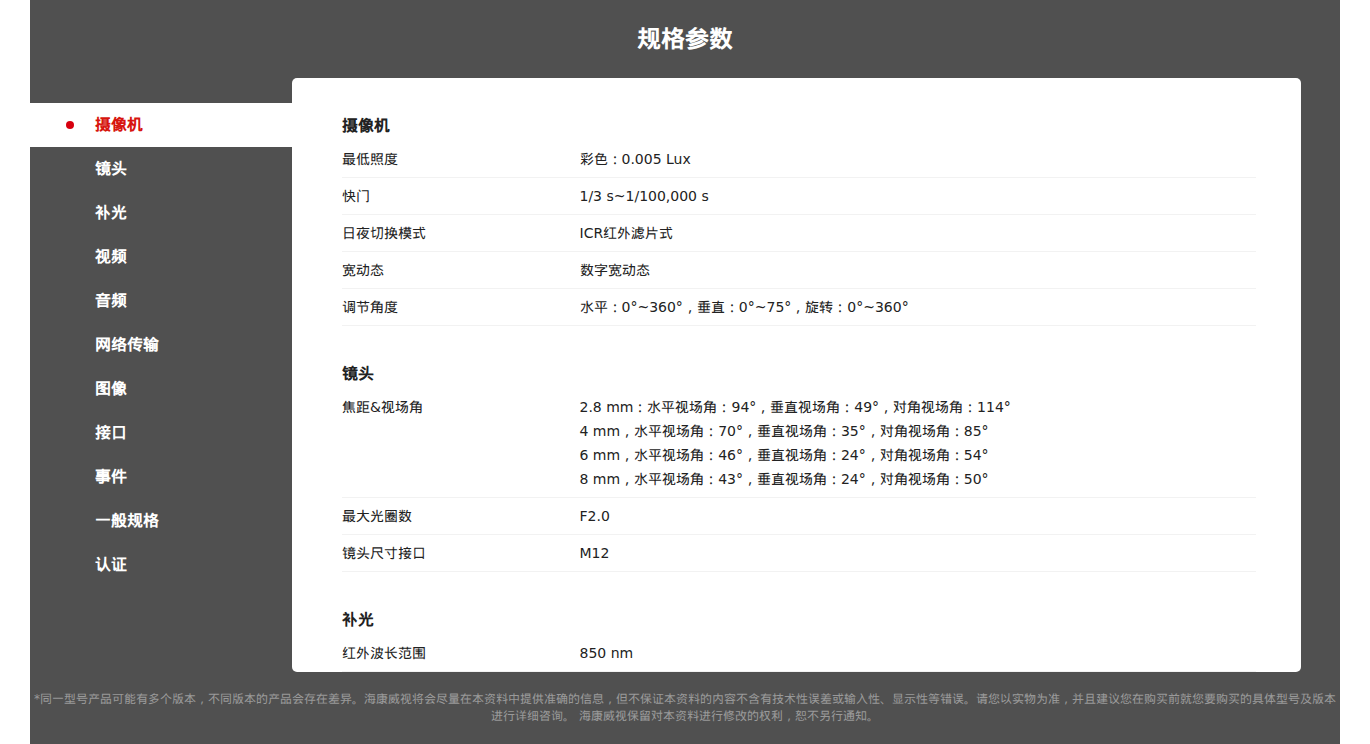Click the 宽动态 row label
The width and height of the screenshot is (1370, 744).
coord(363,270)
